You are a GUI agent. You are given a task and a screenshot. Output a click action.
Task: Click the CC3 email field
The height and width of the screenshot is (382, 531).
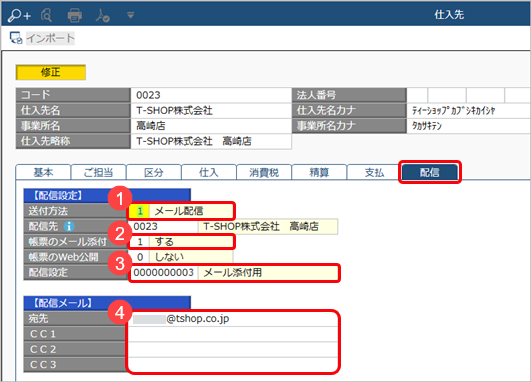coord(234,364)
